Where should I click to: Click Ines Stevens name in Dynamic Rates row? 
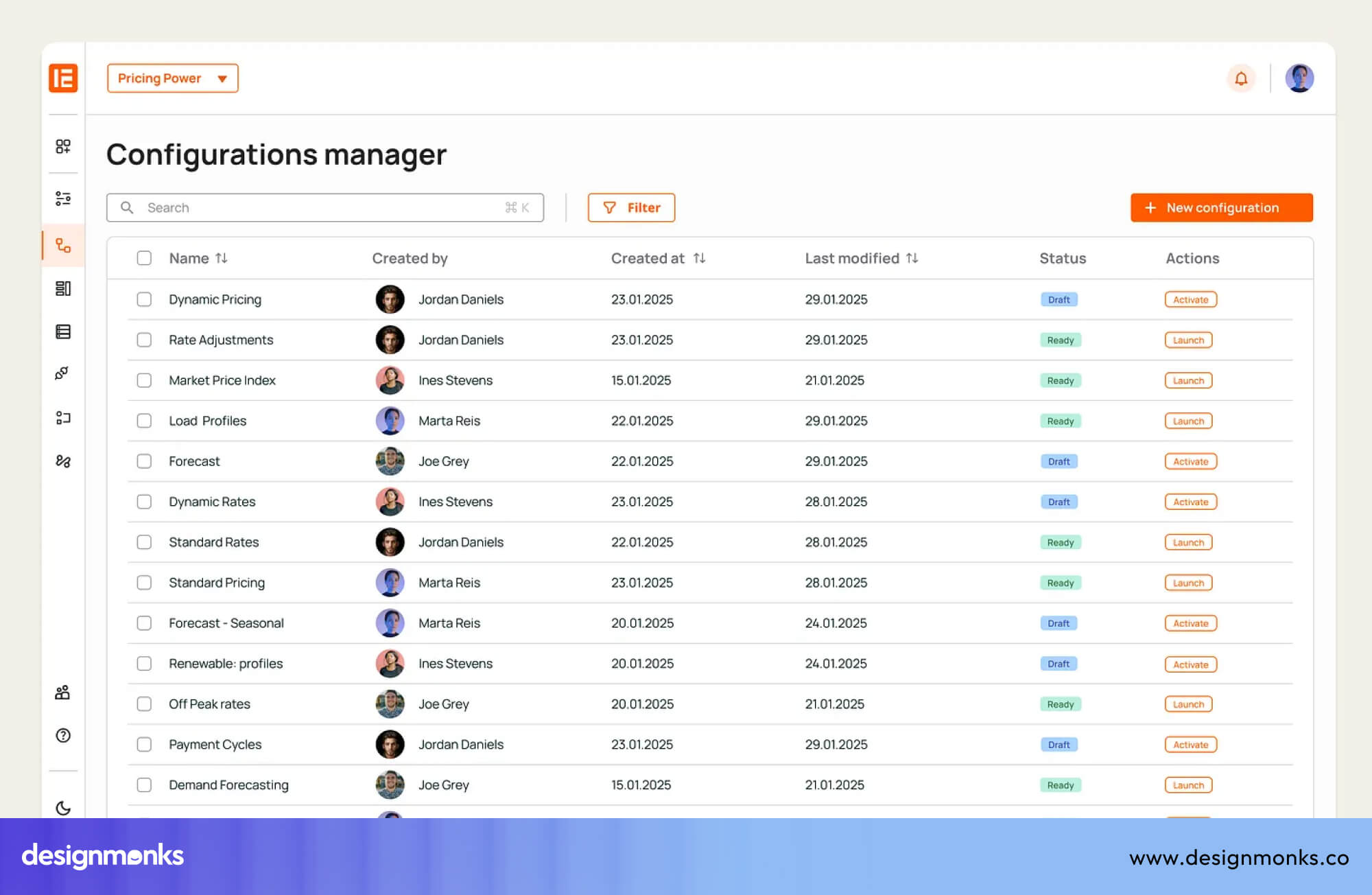(456, 502)
